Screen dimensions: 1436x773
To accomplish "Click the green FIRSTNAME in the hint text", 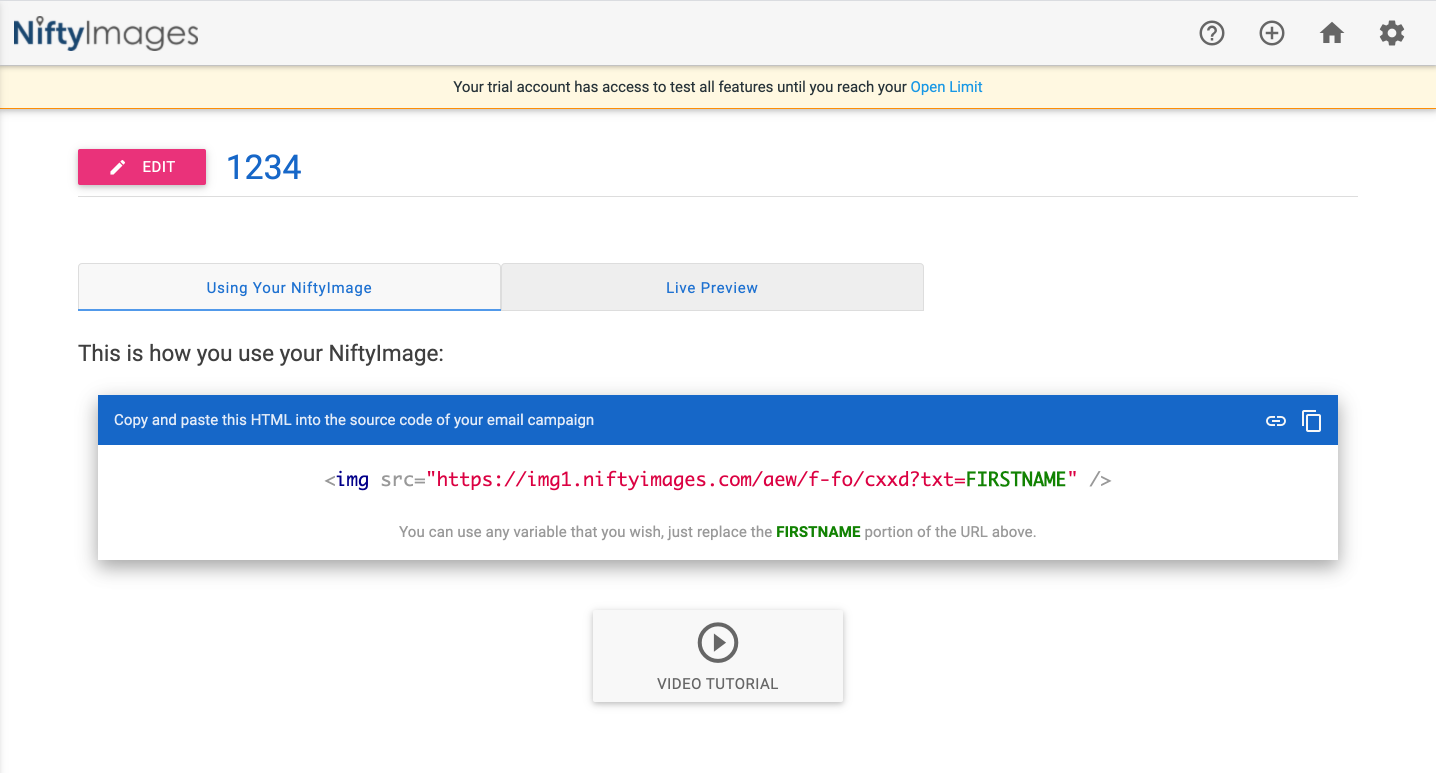I will [x=818, y=532].
